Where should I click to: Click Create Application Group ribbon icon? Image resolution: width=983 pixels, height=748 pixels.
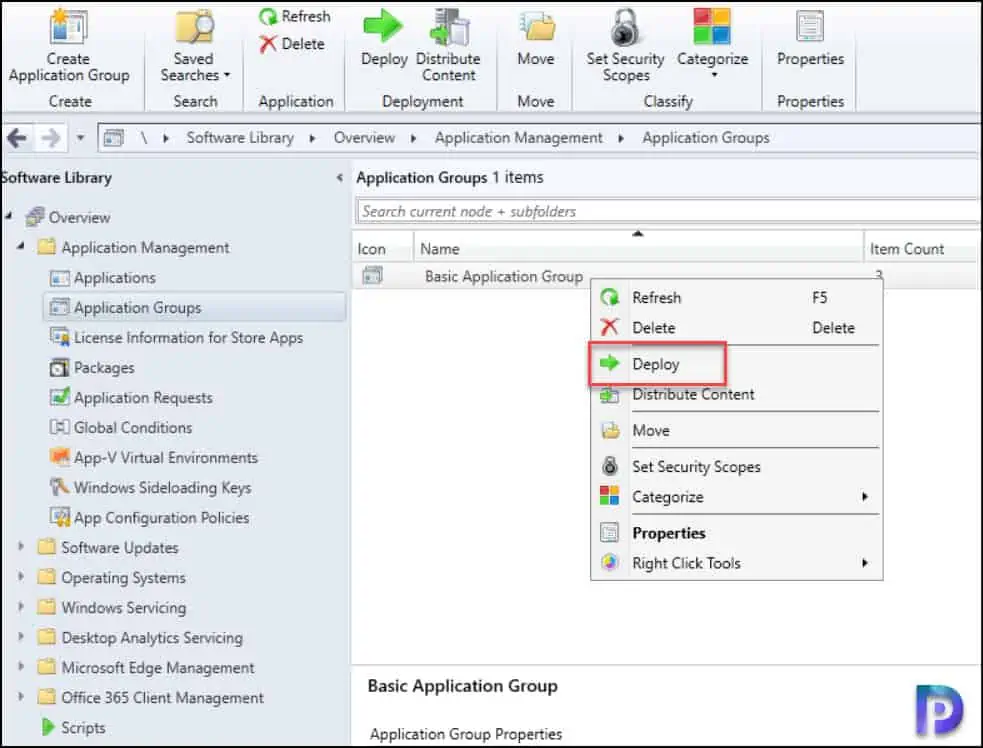(68, 28)
